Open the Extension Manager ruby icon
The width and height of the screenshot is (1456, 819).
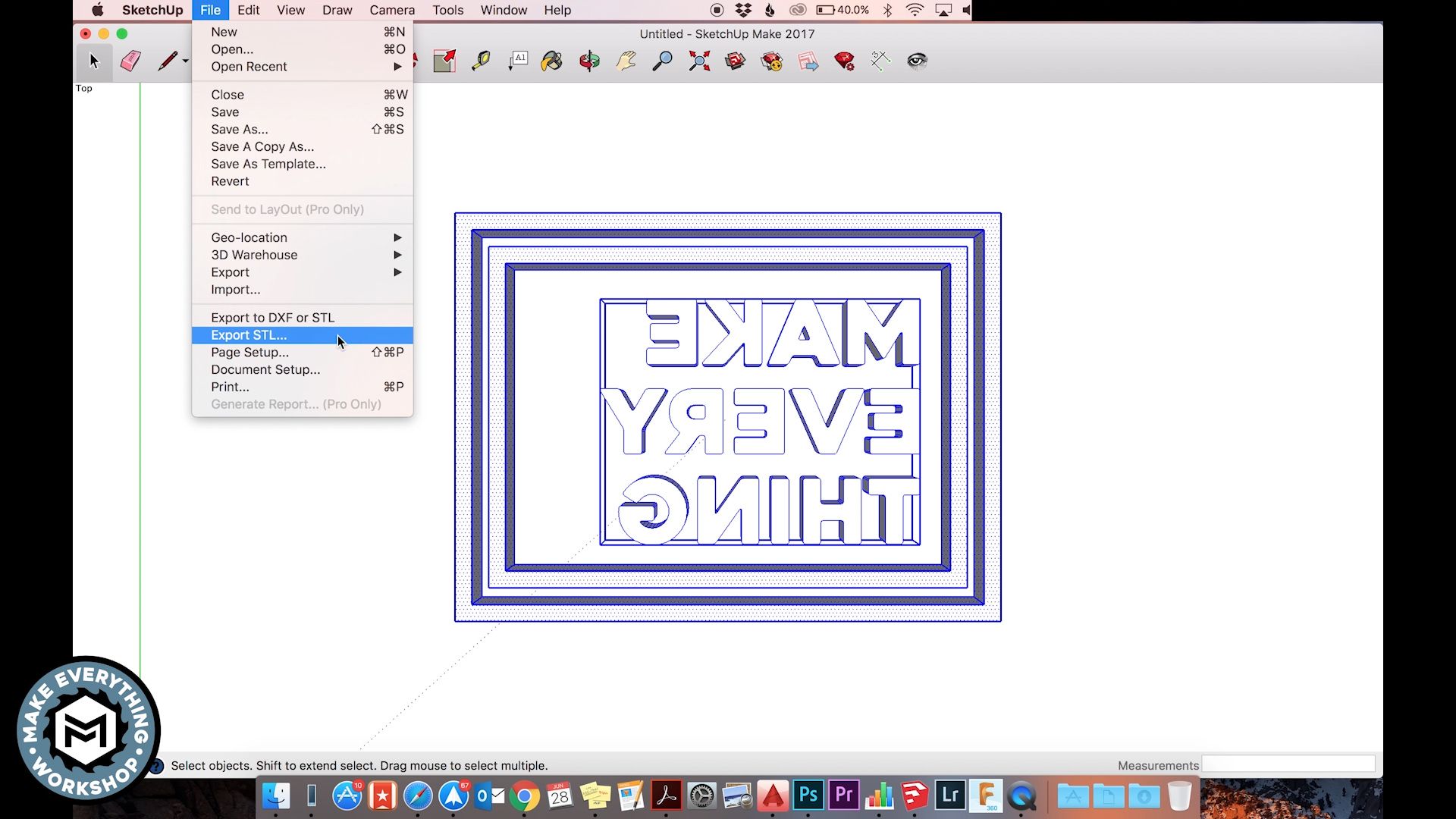point(844,61)
